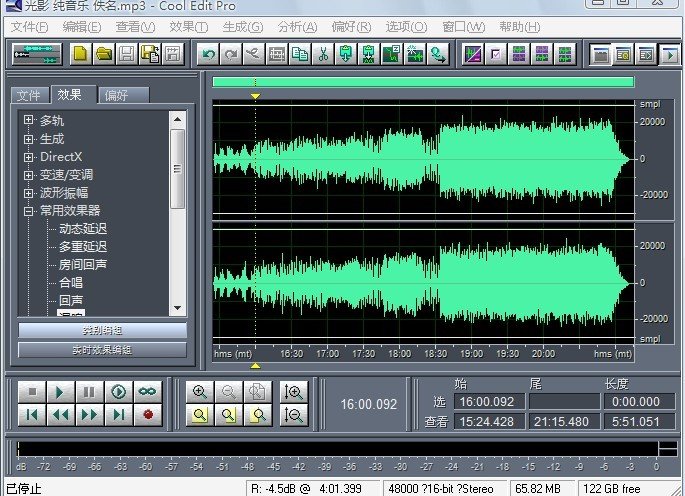Expand the DirectX tree node

pyautogui.click(x=29, y=157)
